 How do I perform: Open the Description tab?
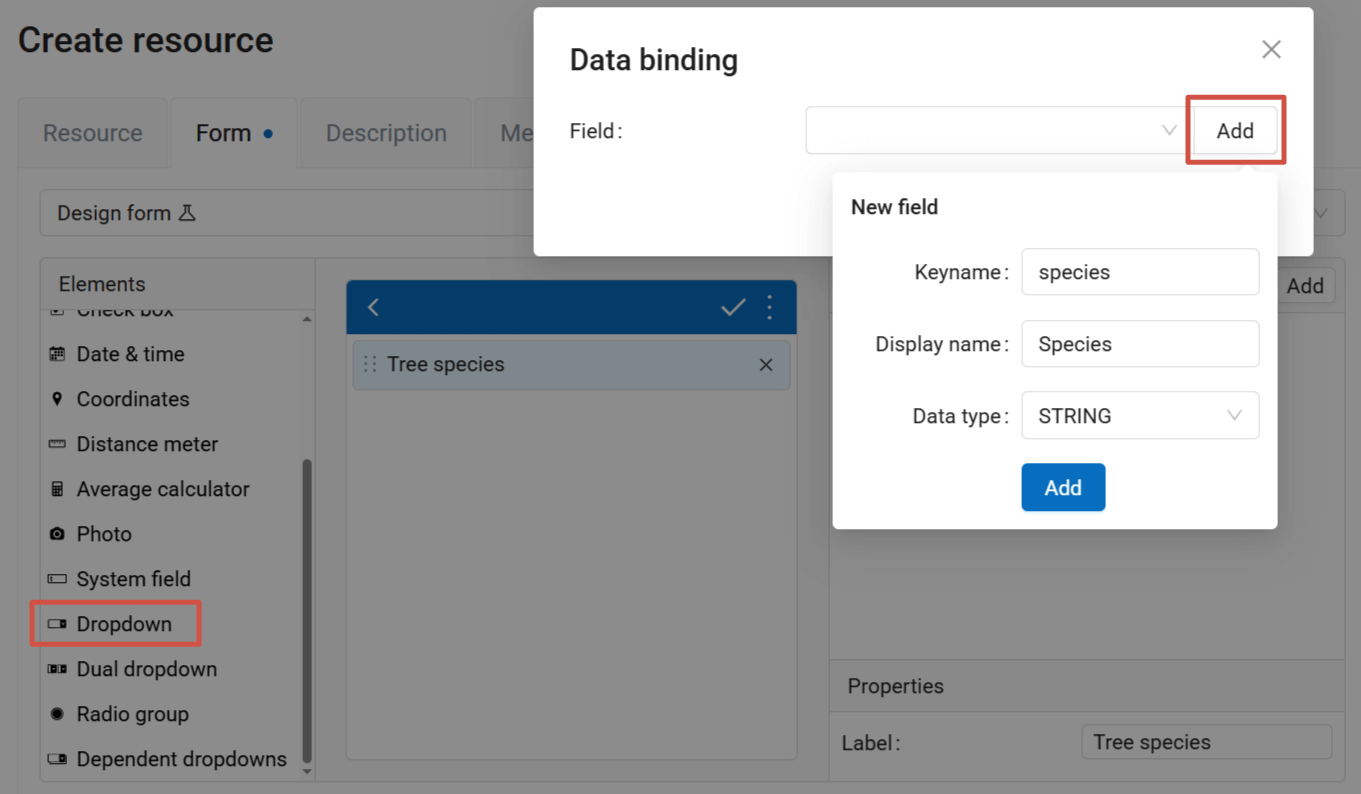click(x=386, y=133)
